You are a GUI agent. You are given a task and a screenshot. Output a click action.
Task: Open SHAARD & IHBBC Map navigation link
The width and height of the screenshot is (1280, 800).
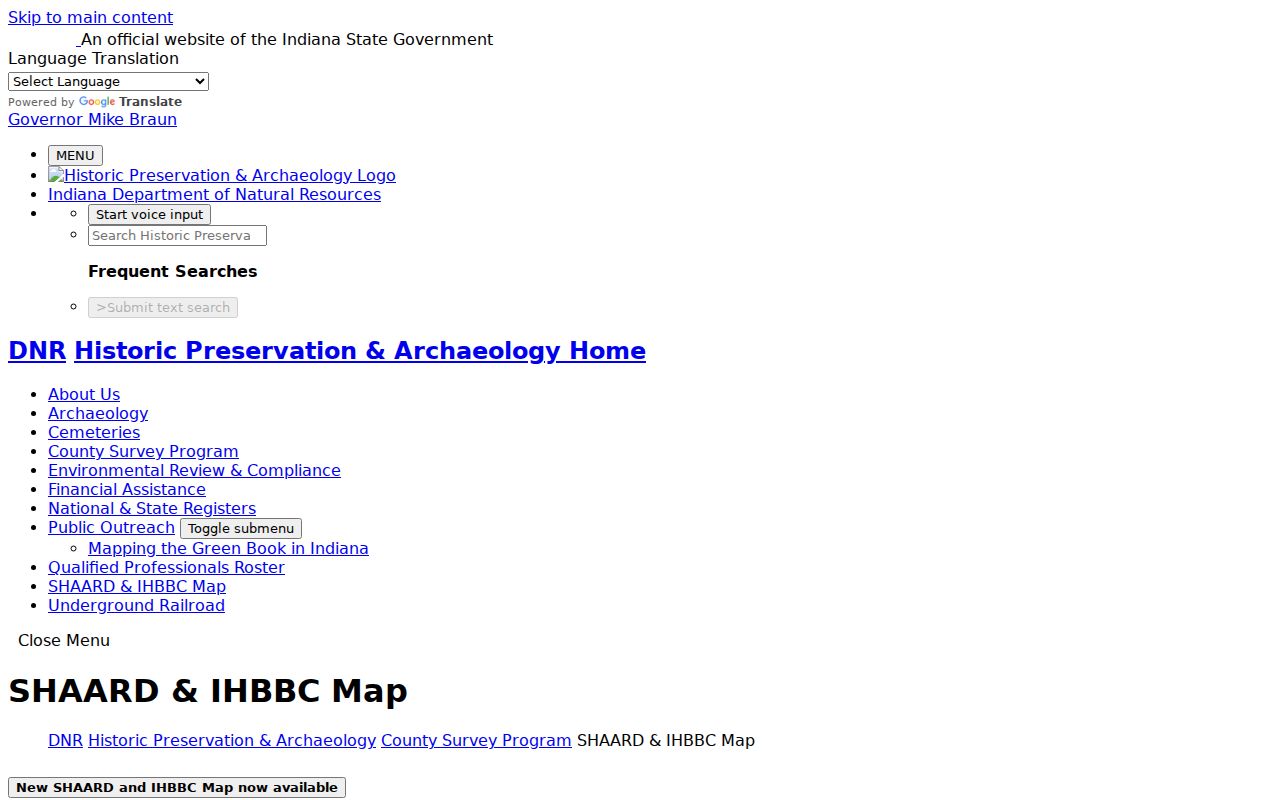[x=137, y=586]
